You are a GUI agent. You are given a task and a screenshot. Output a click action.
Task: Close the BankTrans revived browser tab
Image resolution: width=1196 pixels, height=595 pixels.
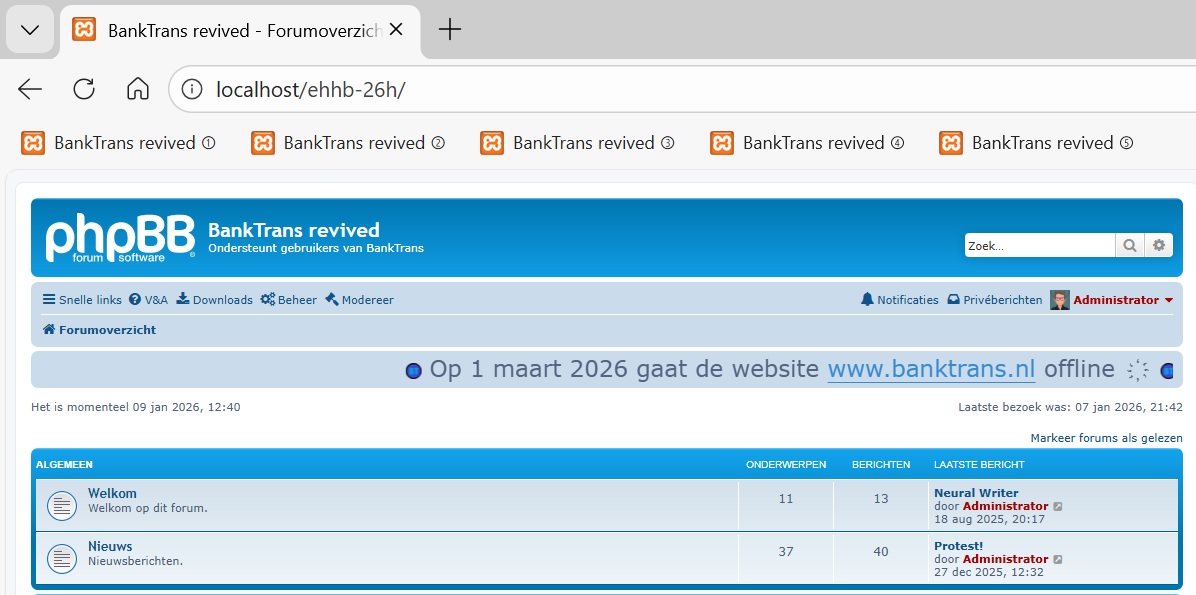click(396, 30)
